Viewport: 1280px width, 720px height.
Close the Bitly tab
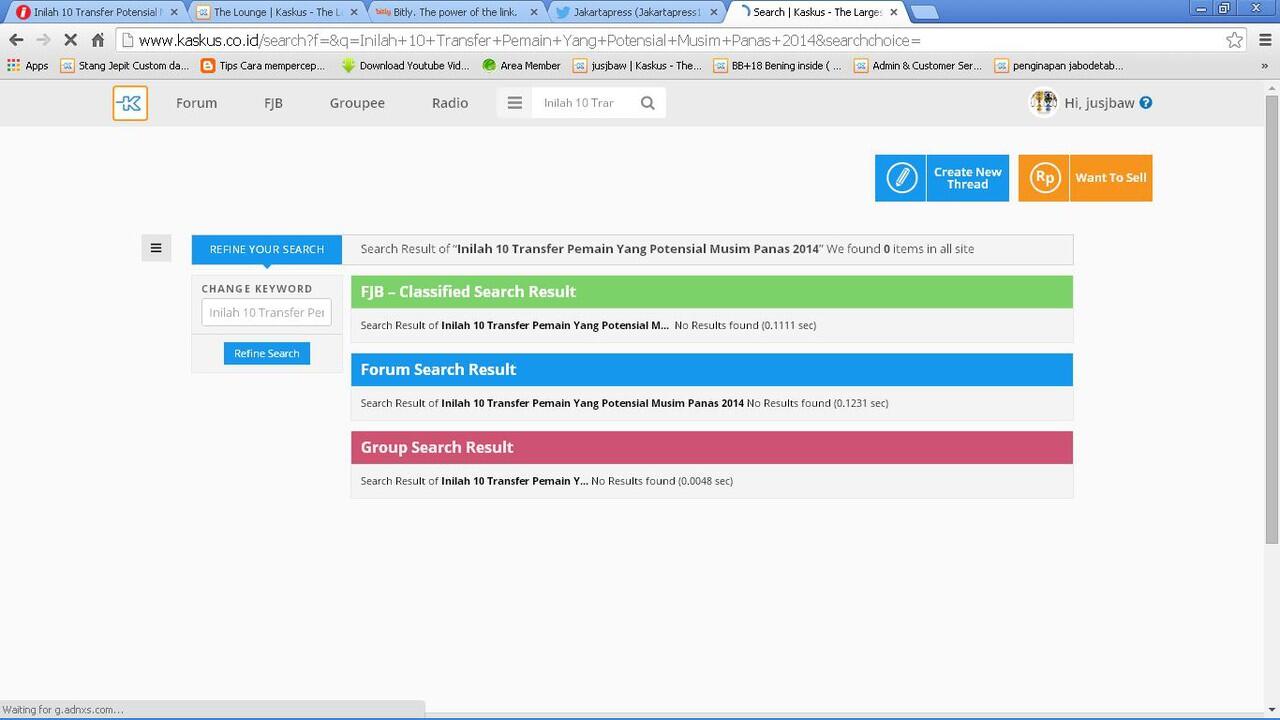534,12
